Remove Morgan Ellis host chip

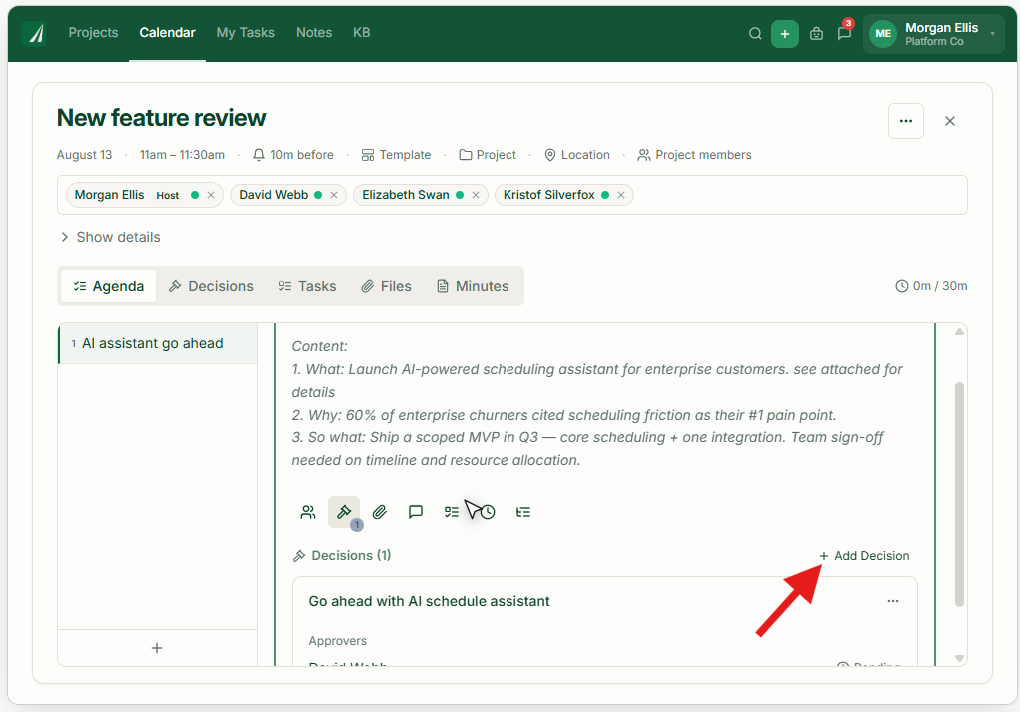211,195
